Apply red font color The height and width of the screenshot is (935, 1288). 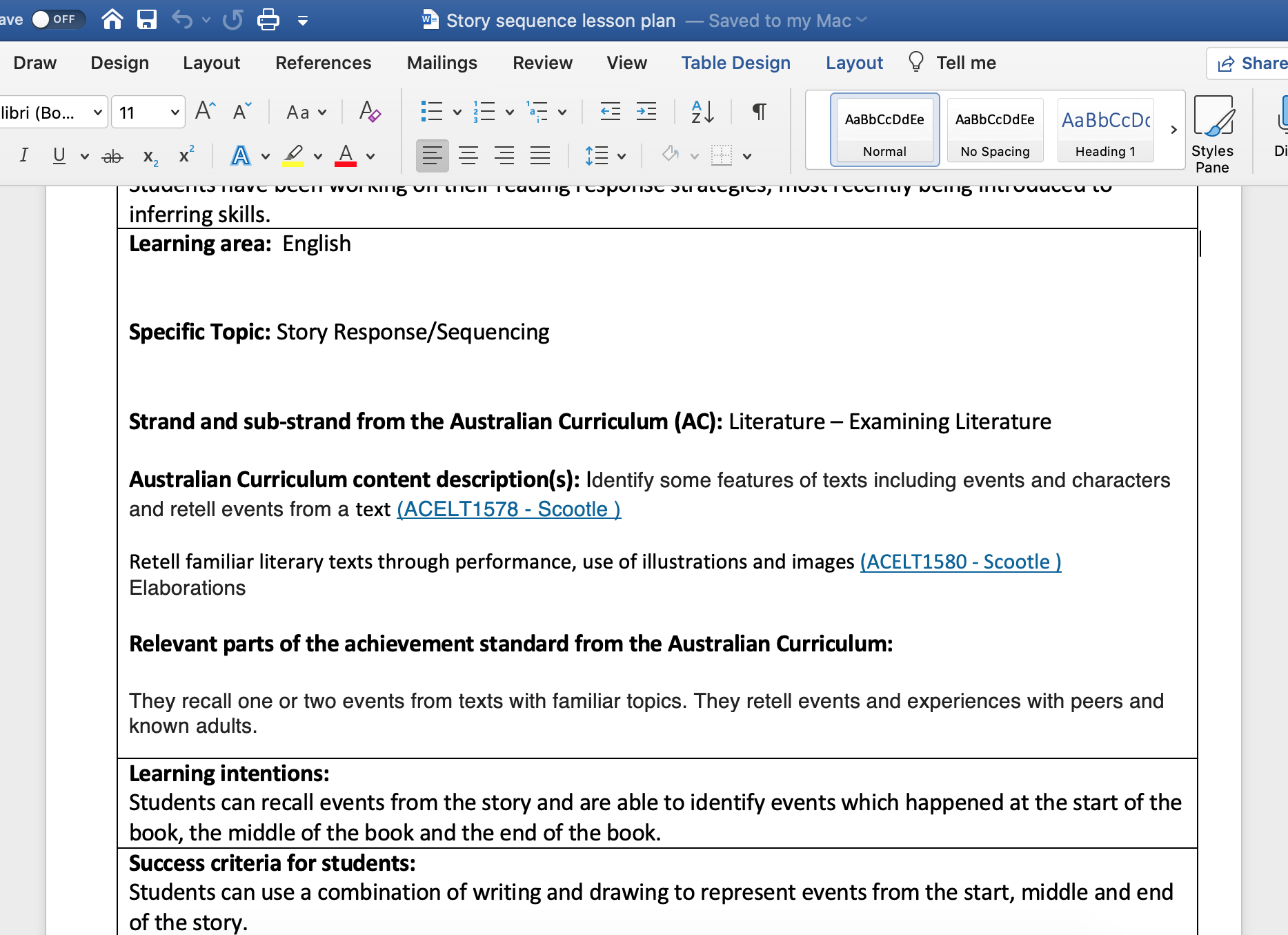pyautogui.click(x=346, y=155)
